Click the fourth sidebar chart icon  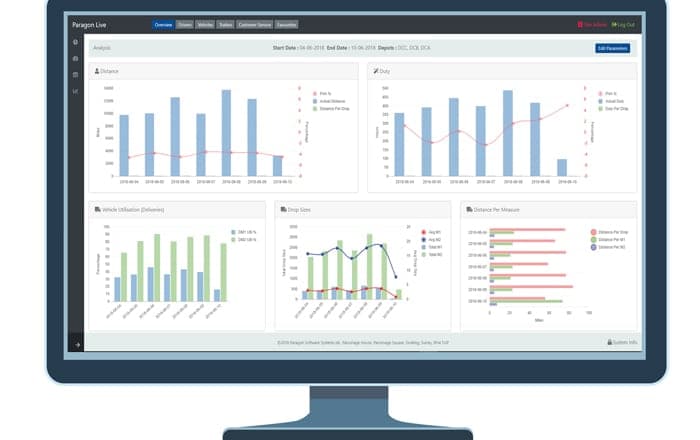click(75, 91)
